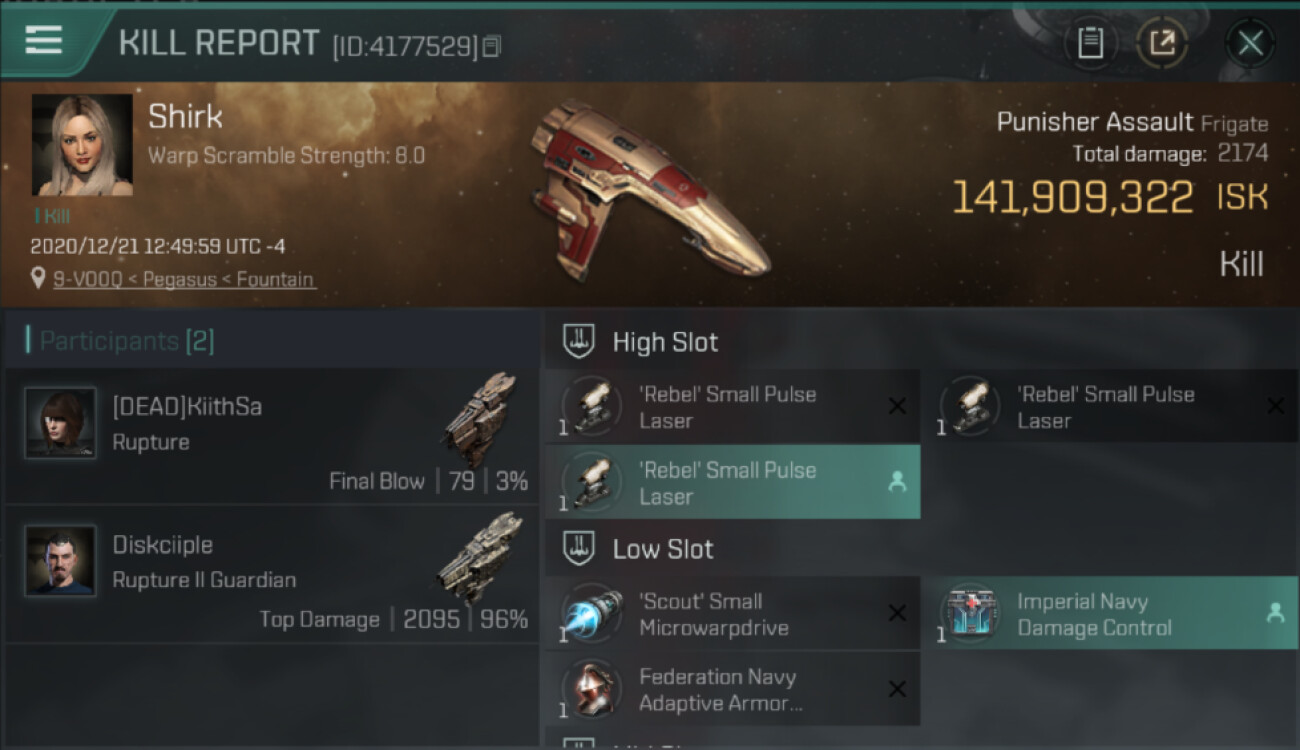Close the kill report window
1300x750 pixels.
[1250, 43]
